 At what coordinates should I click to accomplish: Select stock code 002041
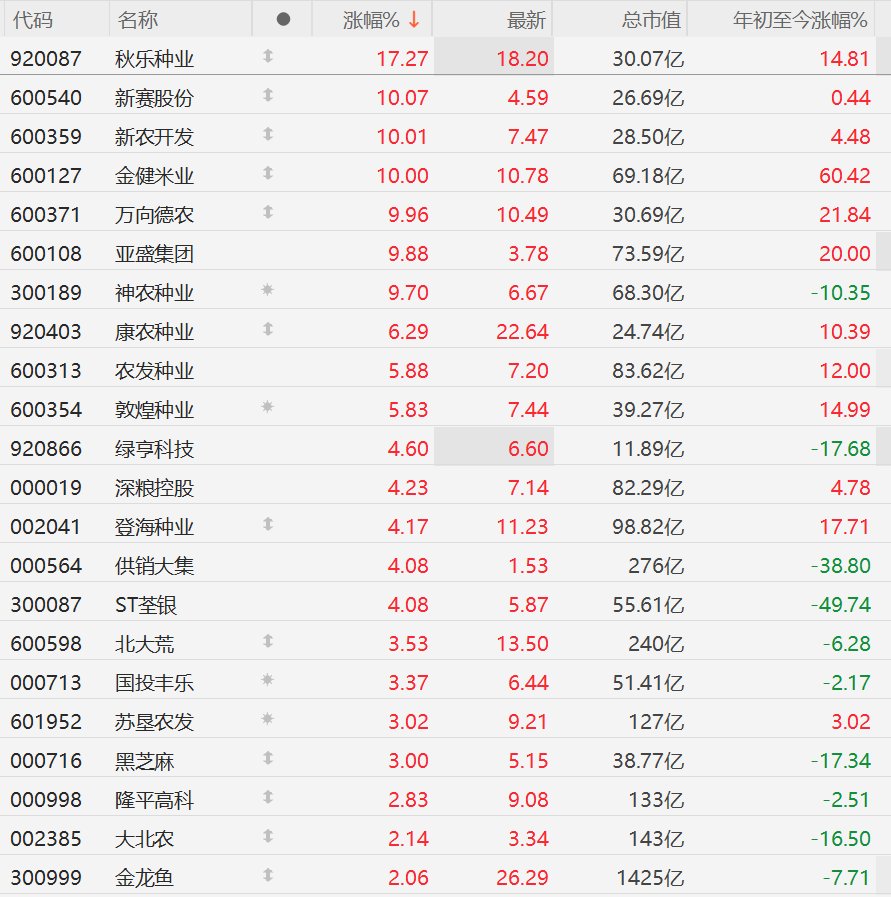tap(46, 527)
